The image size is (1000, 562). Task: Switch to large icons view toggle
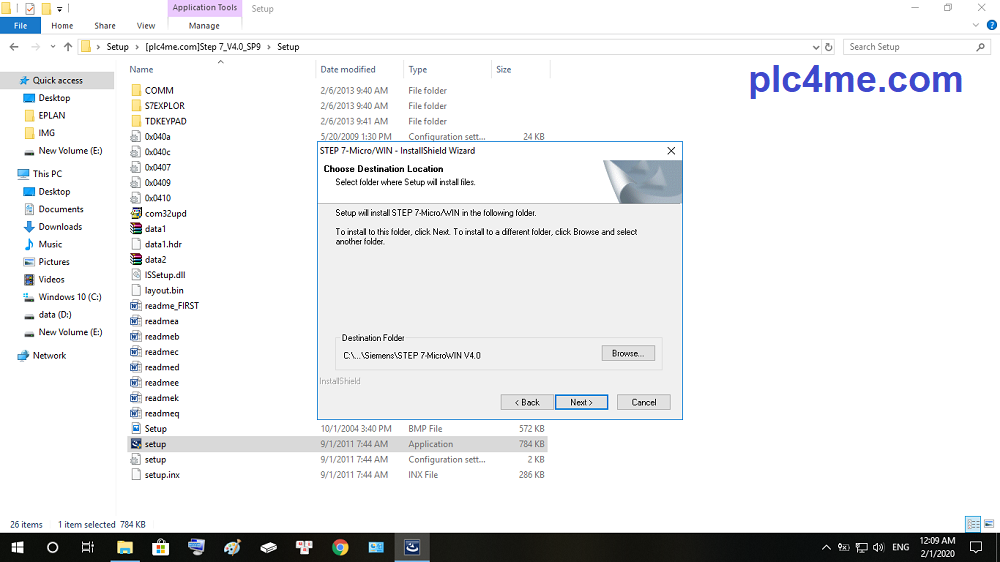pyautogui.click(x=987, y=524)
